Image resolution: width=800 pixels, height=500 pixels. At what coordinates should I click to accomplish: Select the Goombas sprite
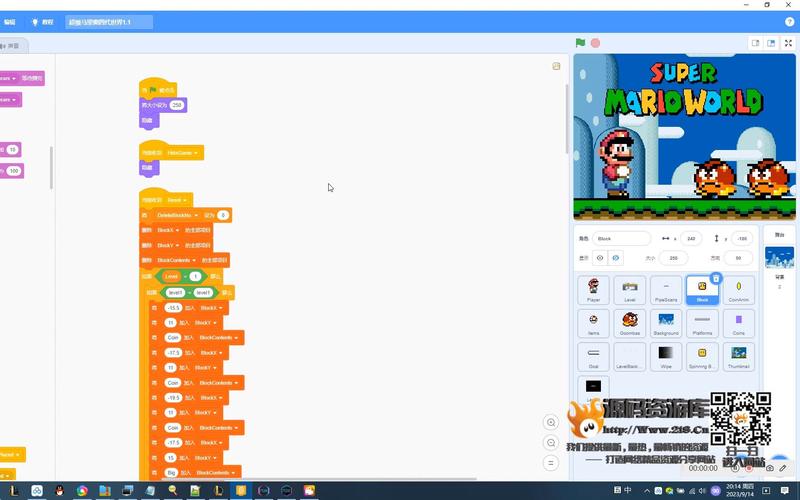tap(630, 323)
